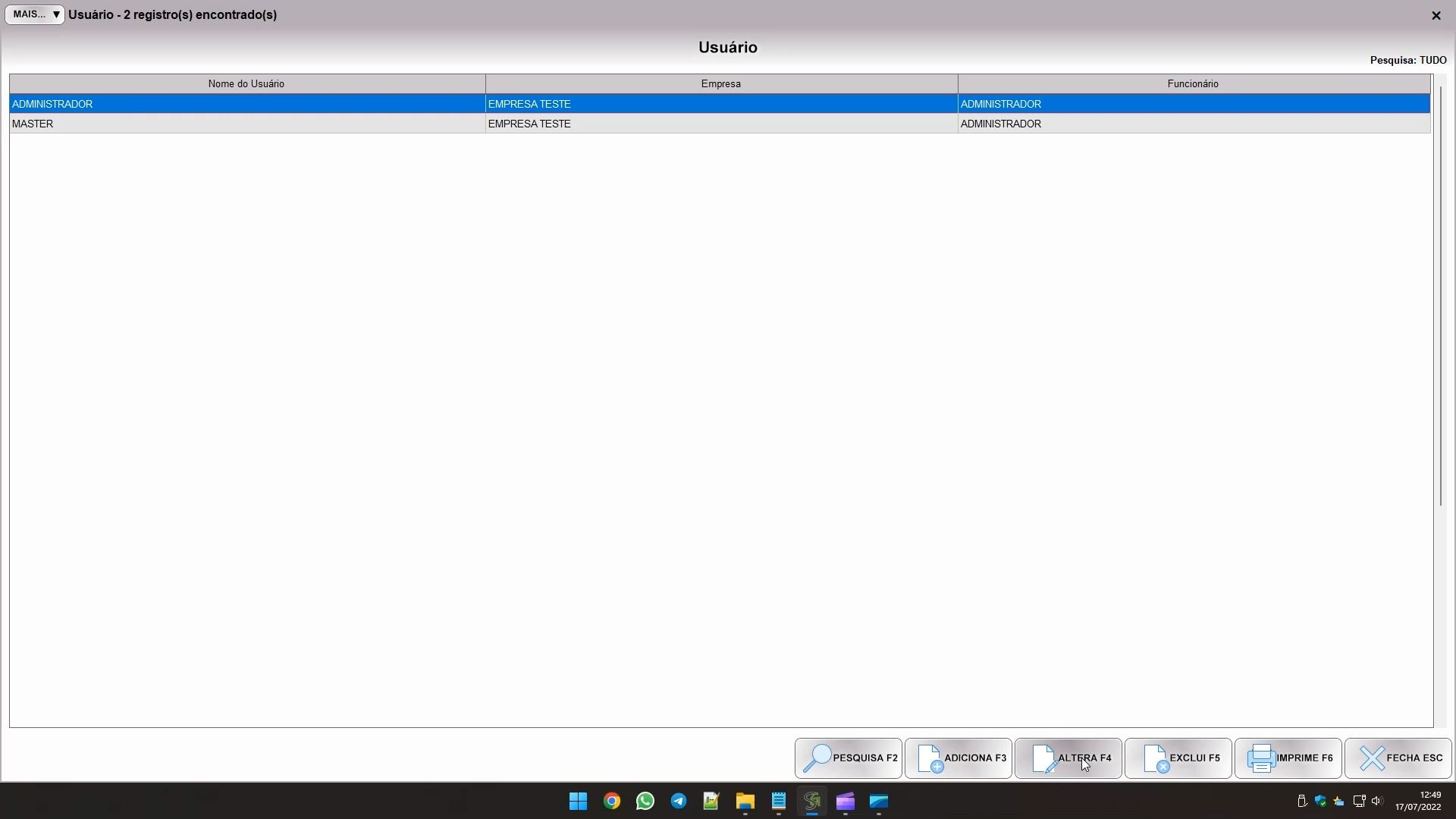Close the Usuário window with X
1456x819 pixels.
click(x=1436, y=15)
